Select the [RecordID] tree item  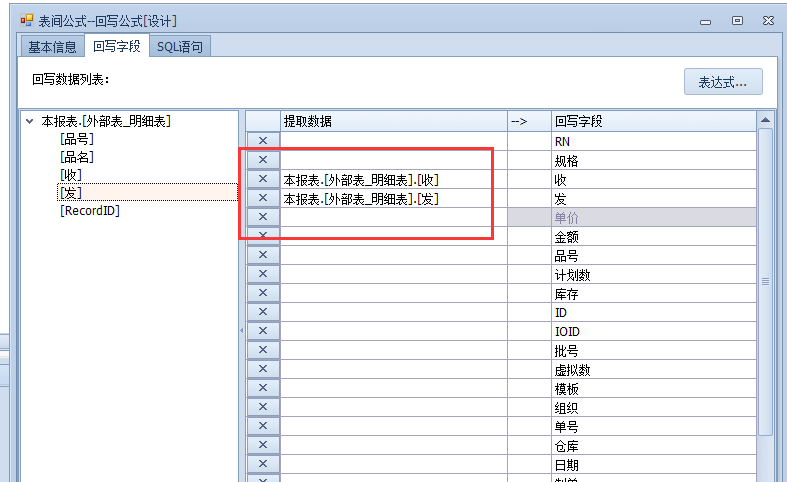tap(90, 211)
